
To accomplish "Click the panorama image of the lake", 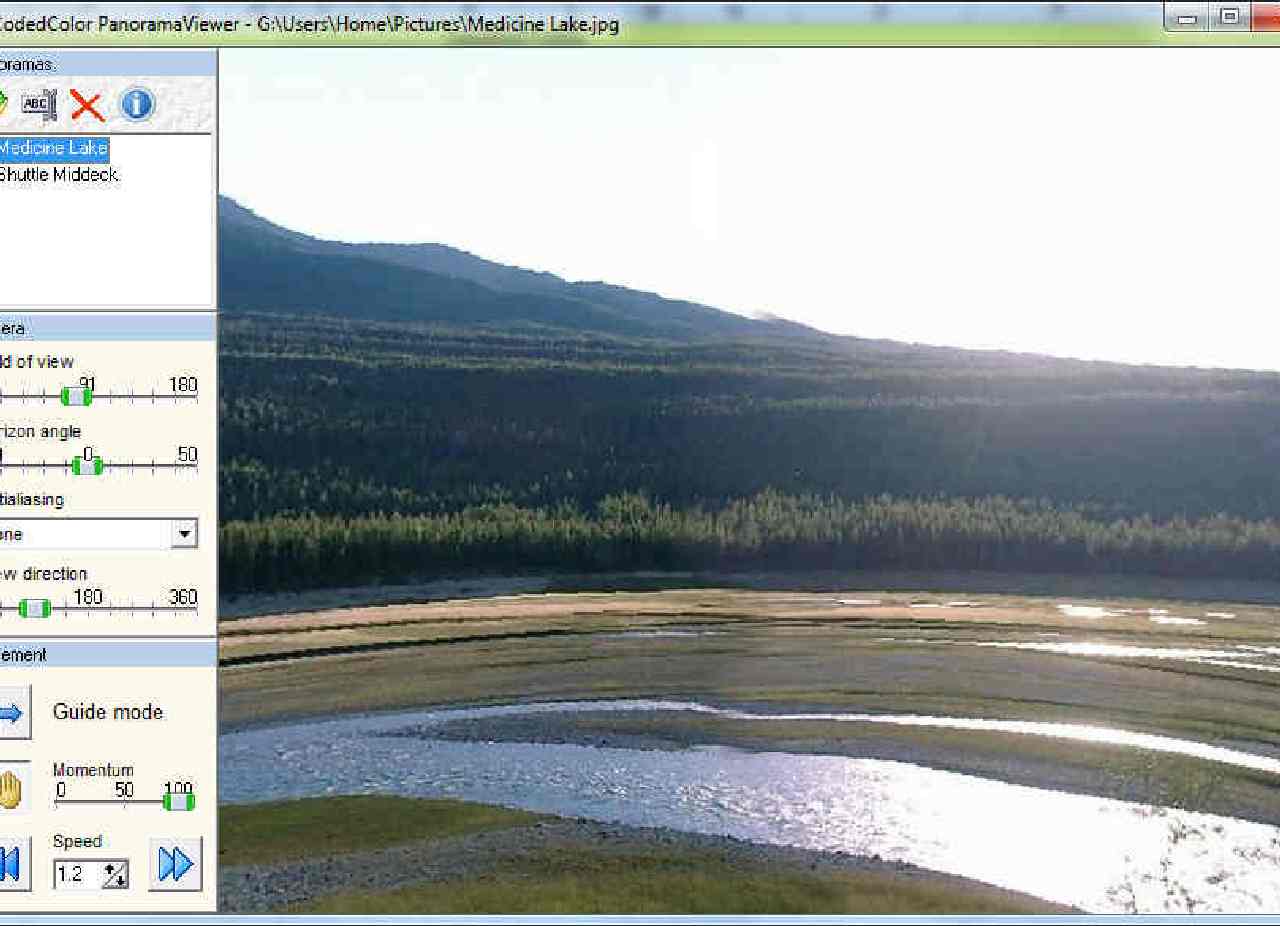I will 749,480.
